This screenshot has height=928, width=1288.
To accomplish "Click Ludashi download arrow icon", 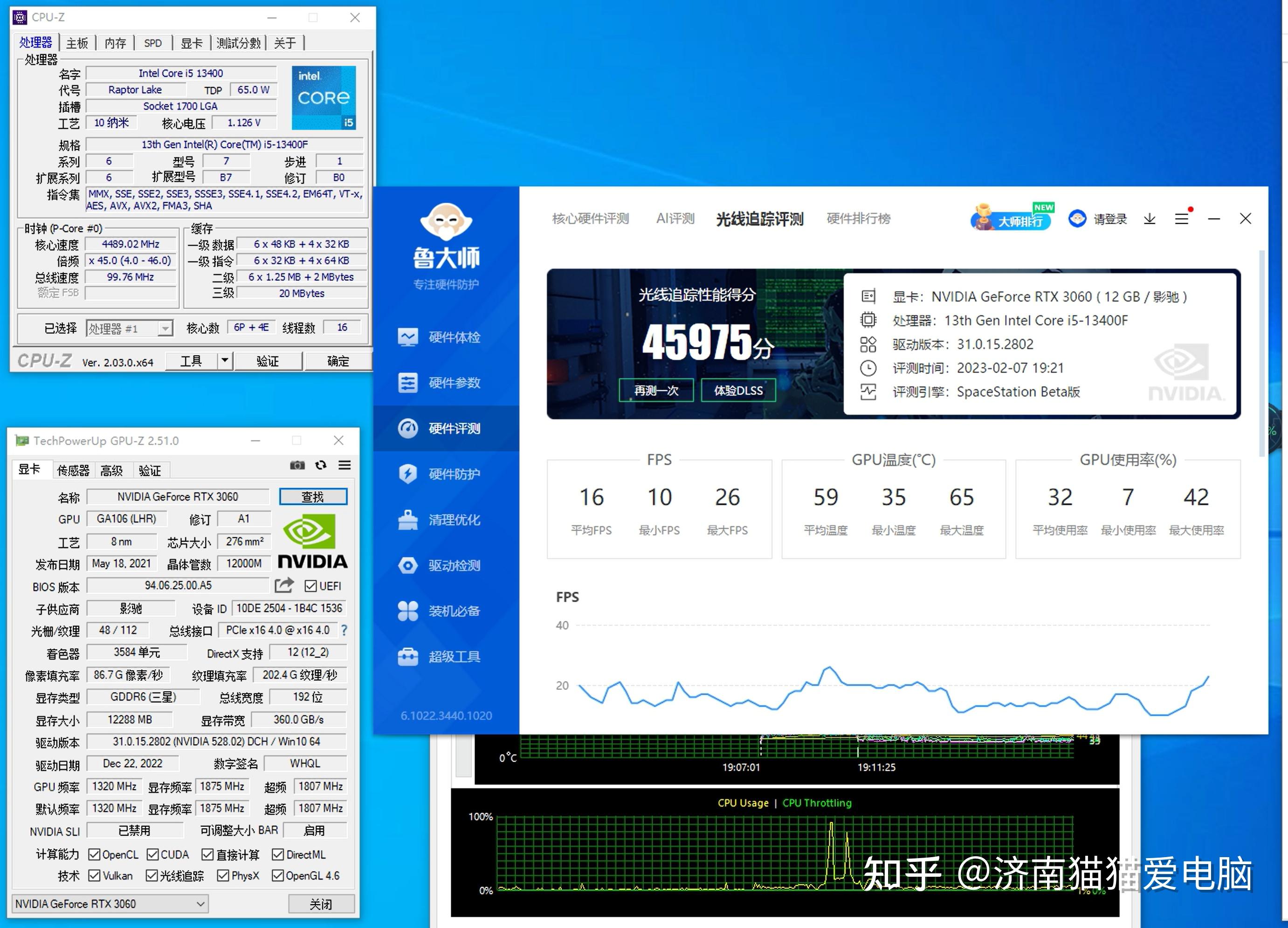I will click(x=1150, y=219).
